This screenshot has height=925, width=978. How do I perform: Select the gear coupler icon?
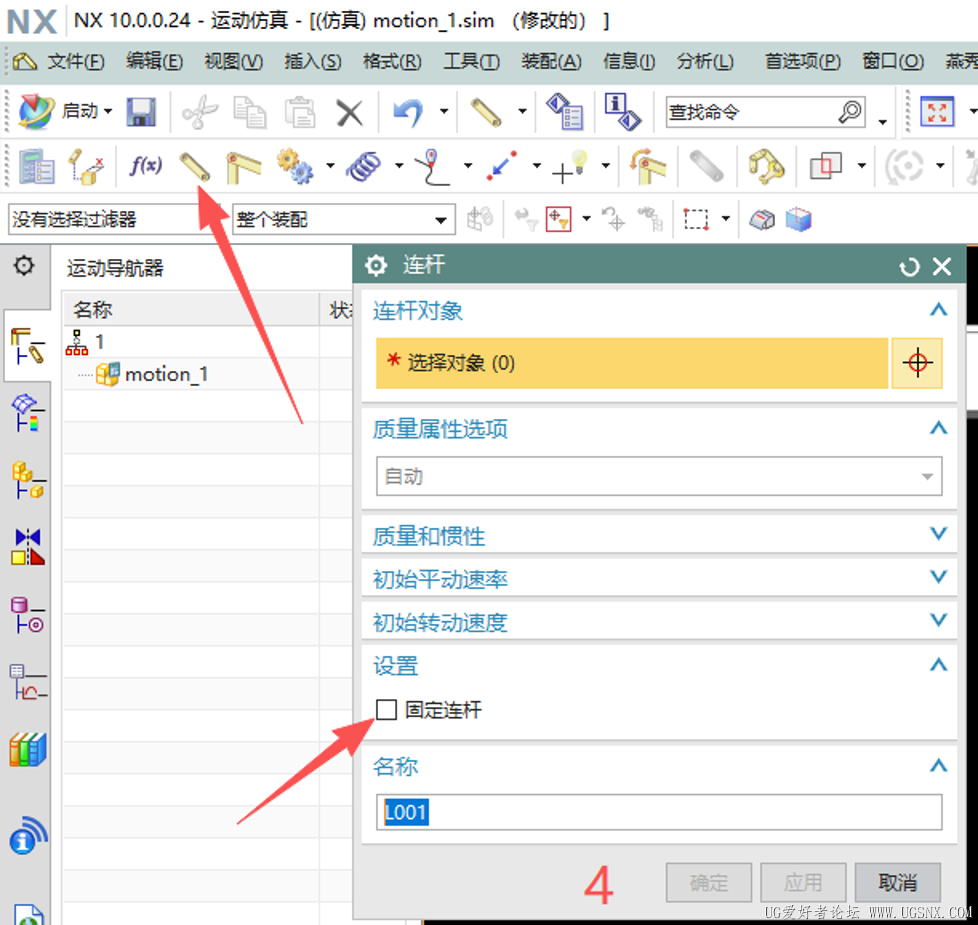coord(294,167)
